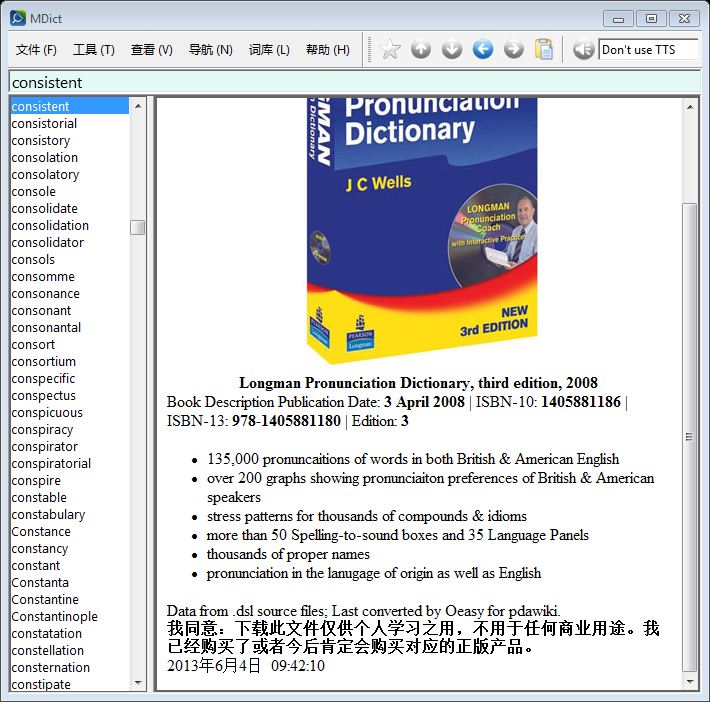
Task: Click the clipboard paste icon
Action: [x=544, y=49]
